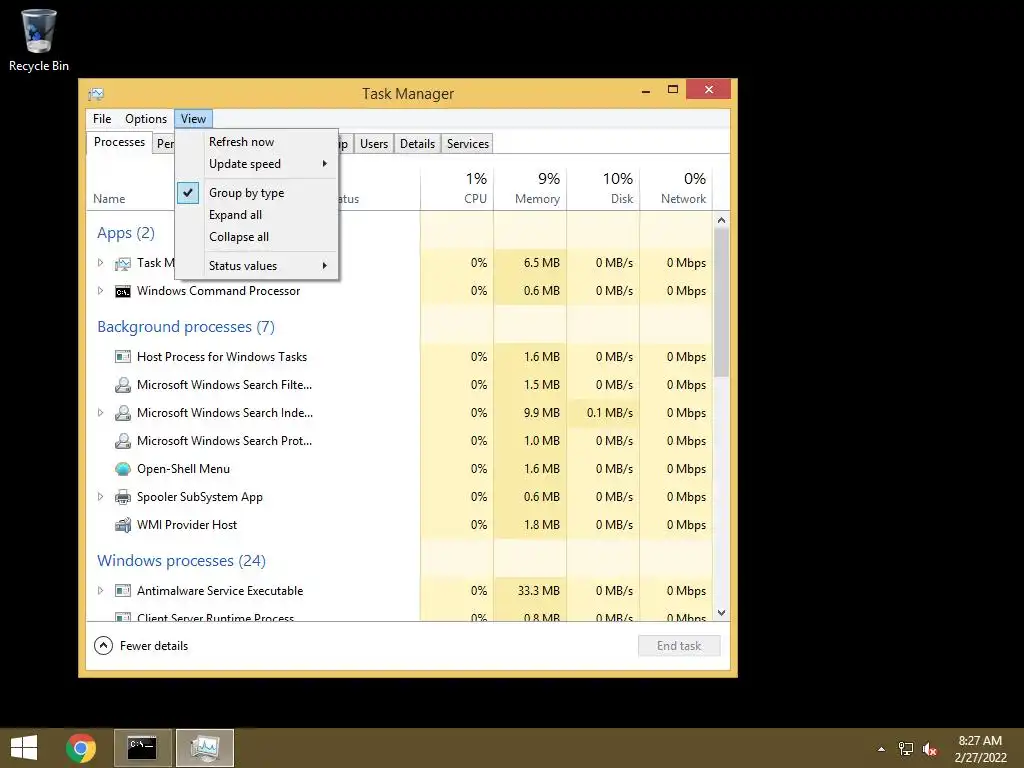The width and height of the screenshot is (1024, 768).
Task: Launch Google Chrome from the taskbar
Action: point(81,748)
